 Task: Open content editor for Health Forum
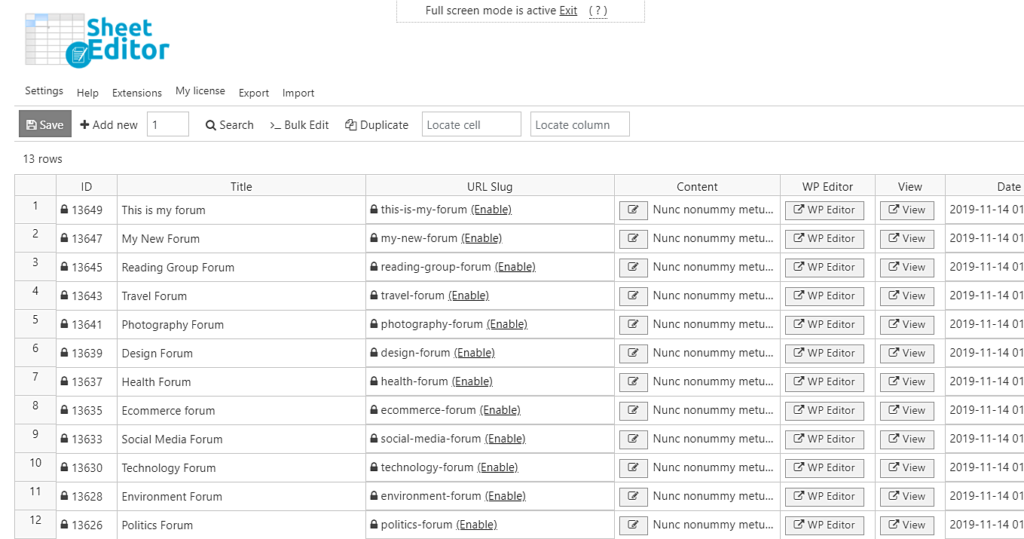point(633,382)
